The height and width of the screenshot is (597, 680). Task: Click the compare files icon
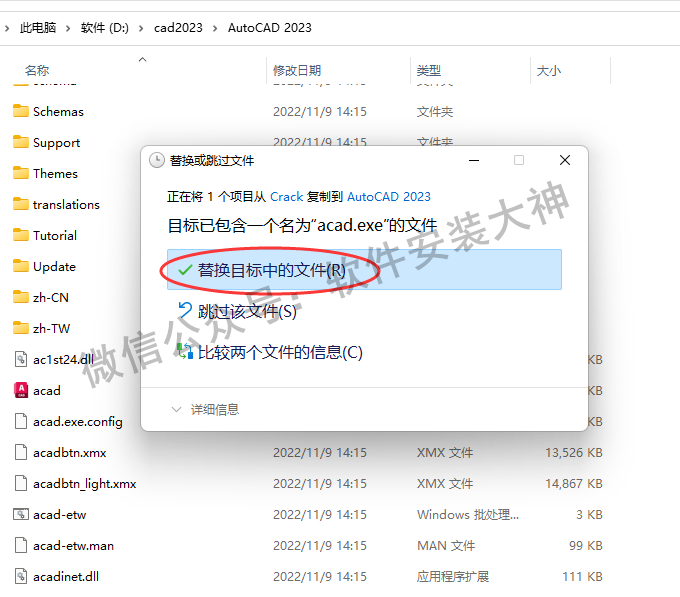click(x=185, y=351)
